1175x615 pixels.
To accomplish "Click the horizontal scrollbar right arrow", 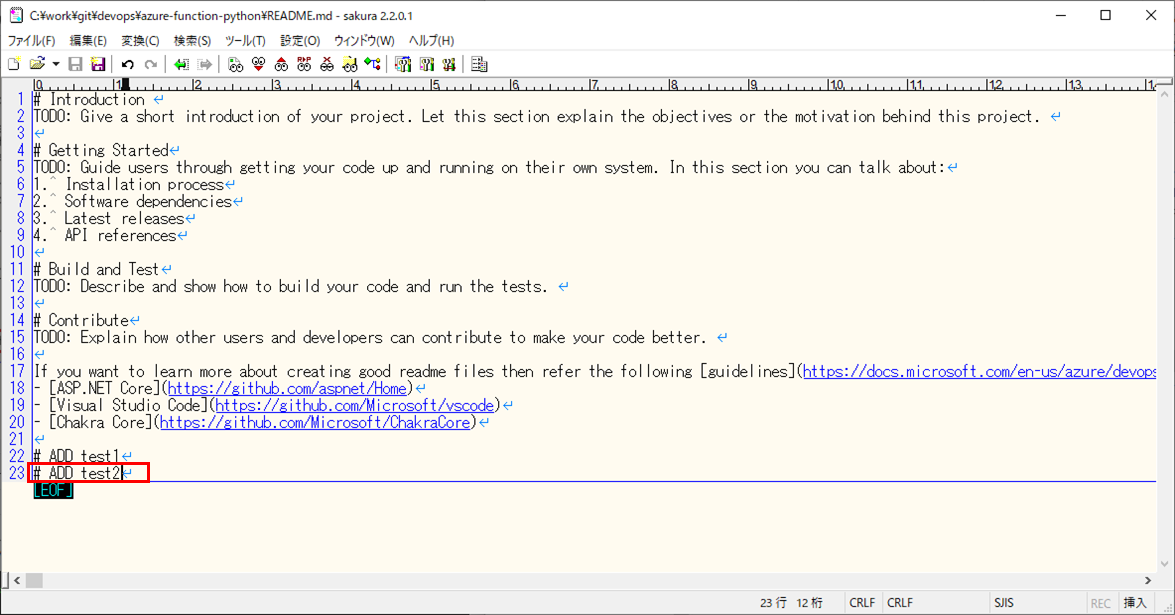I will coord(1148,581).
